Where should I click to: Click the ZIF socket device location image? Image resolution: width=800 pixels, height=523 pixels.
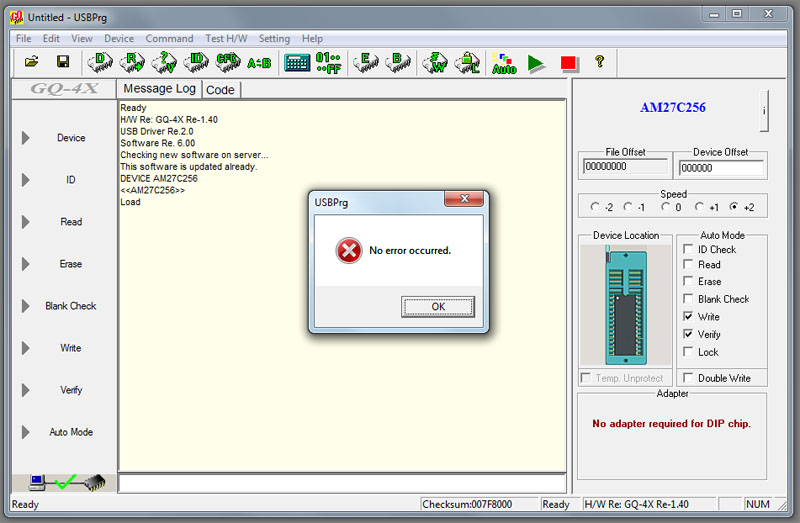click(x=626, y=306)
